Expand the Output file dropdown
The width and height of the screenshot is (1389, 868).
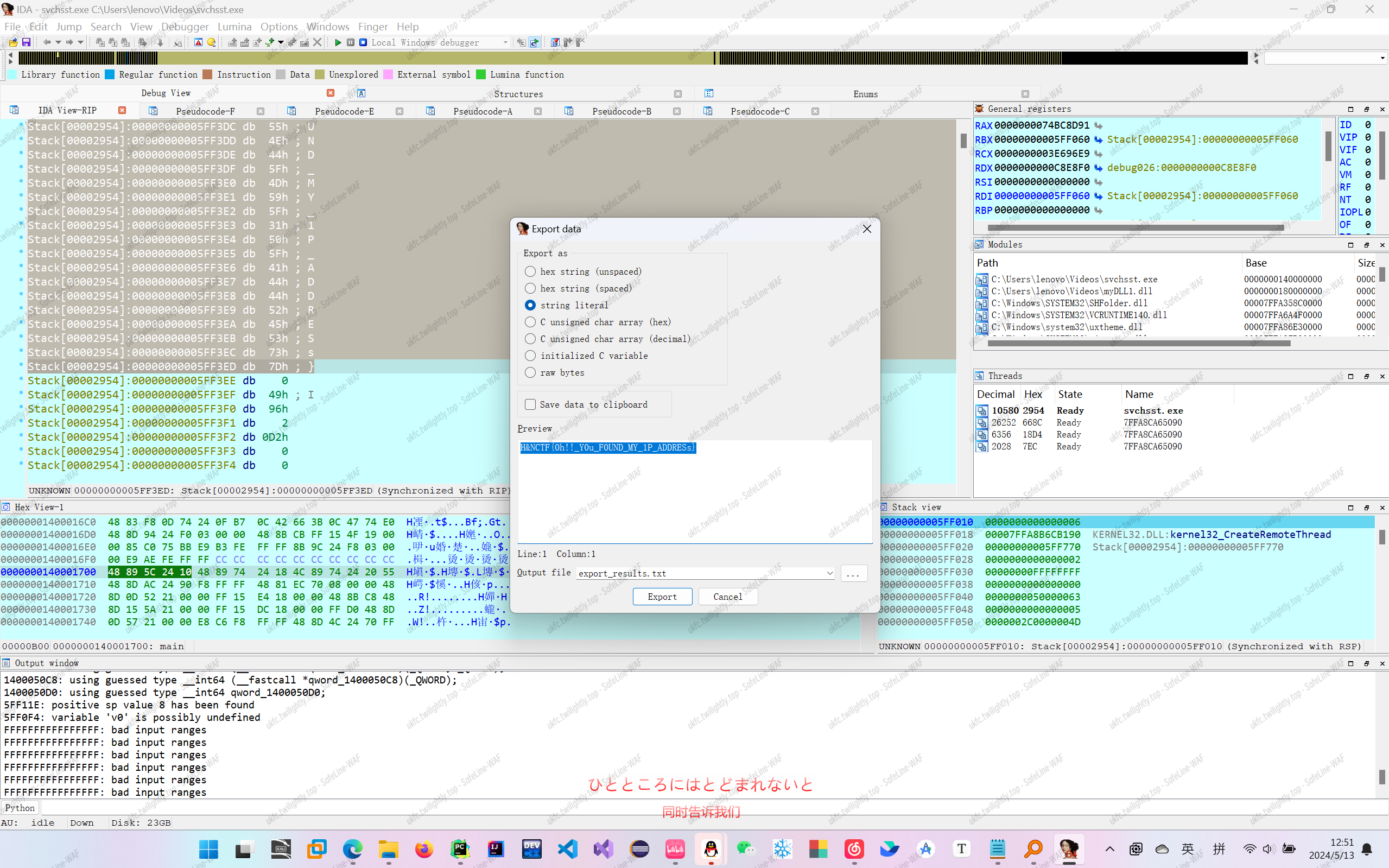[x=829, y=573]
